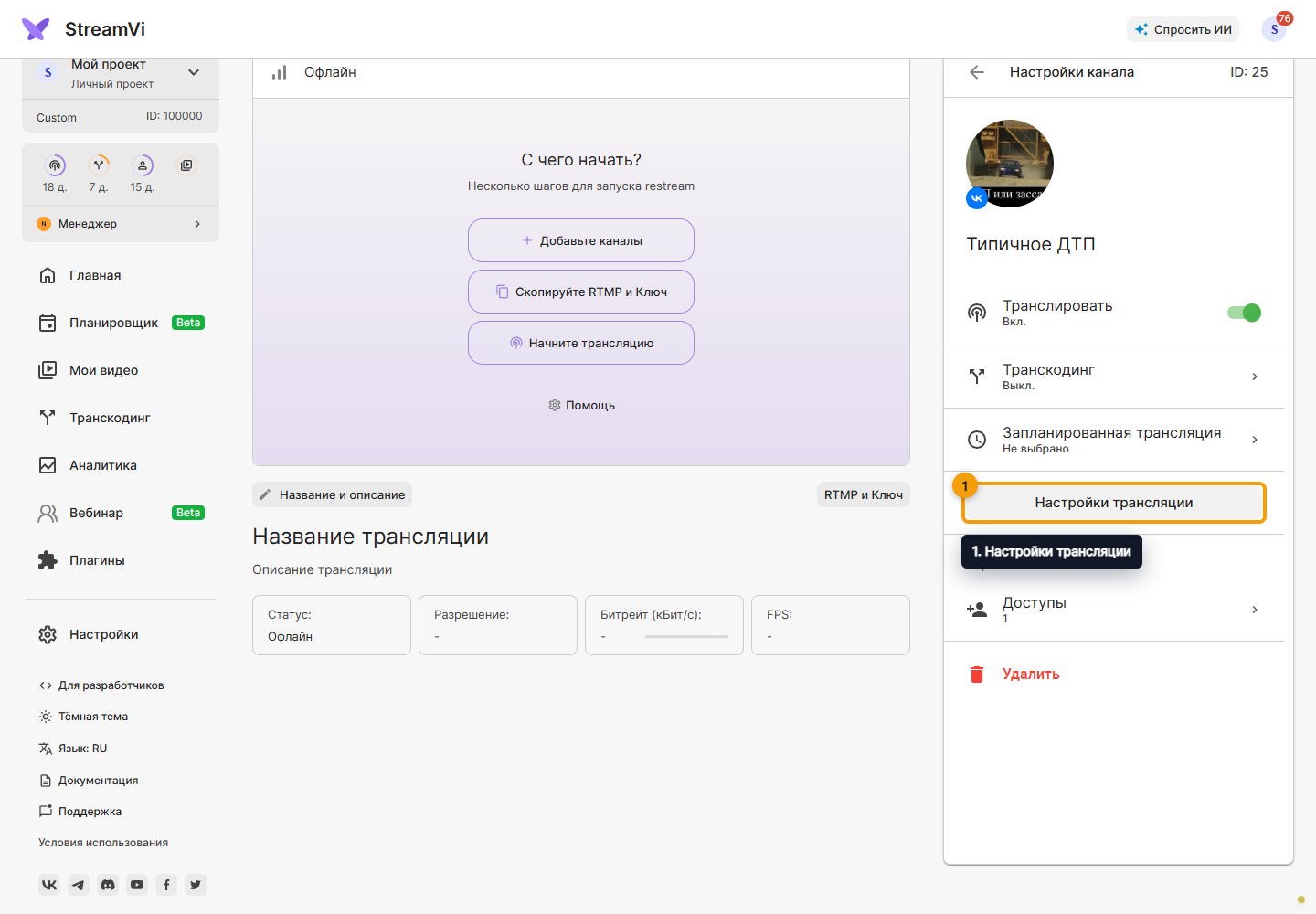Expand the Менеджер row

[x=121, y=224]
